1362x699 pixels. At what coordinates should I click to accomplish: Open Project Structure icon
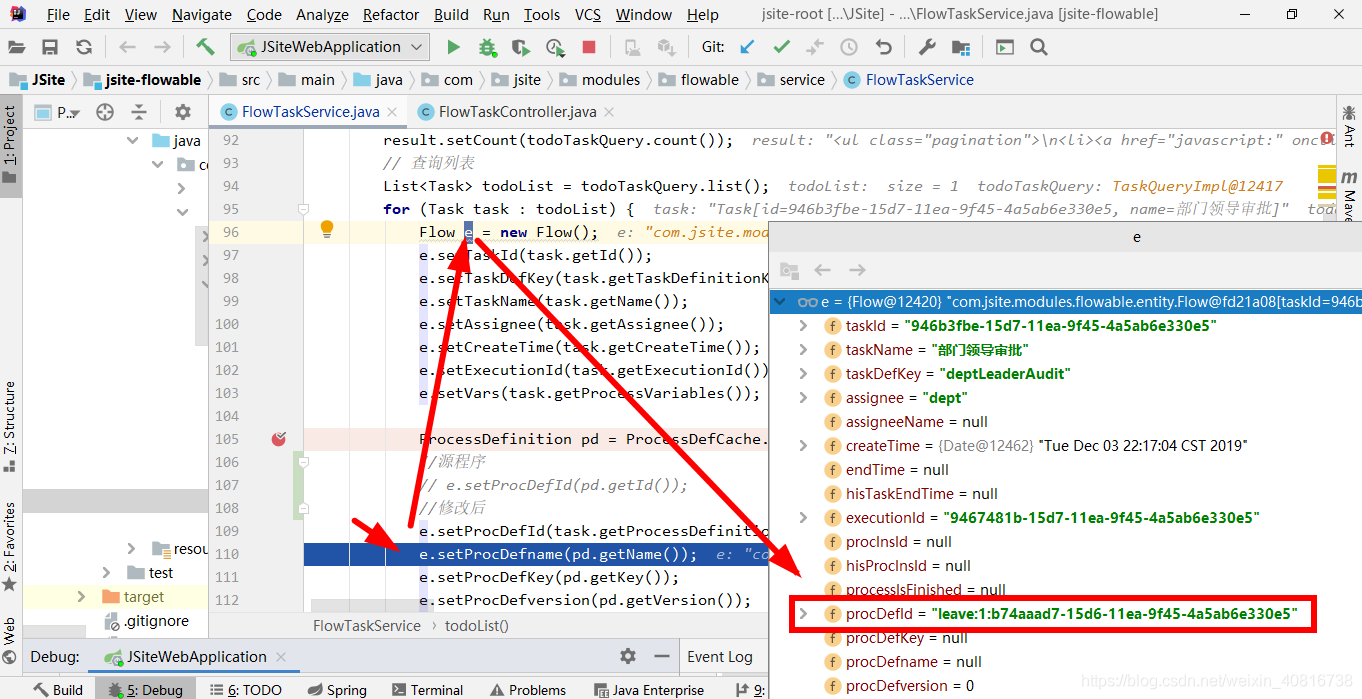click(x=961, y=47)
